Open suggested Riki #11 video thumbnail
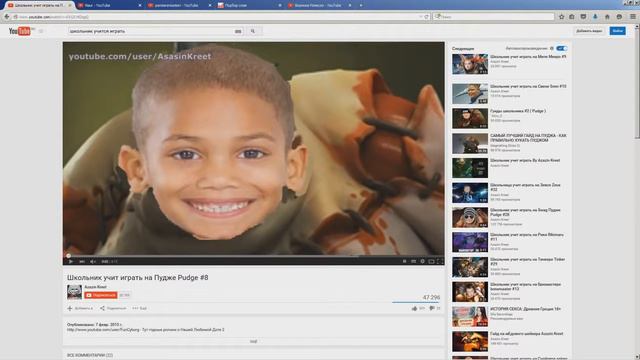The width and height of the screenshot is (640, 360). point(470,242)
